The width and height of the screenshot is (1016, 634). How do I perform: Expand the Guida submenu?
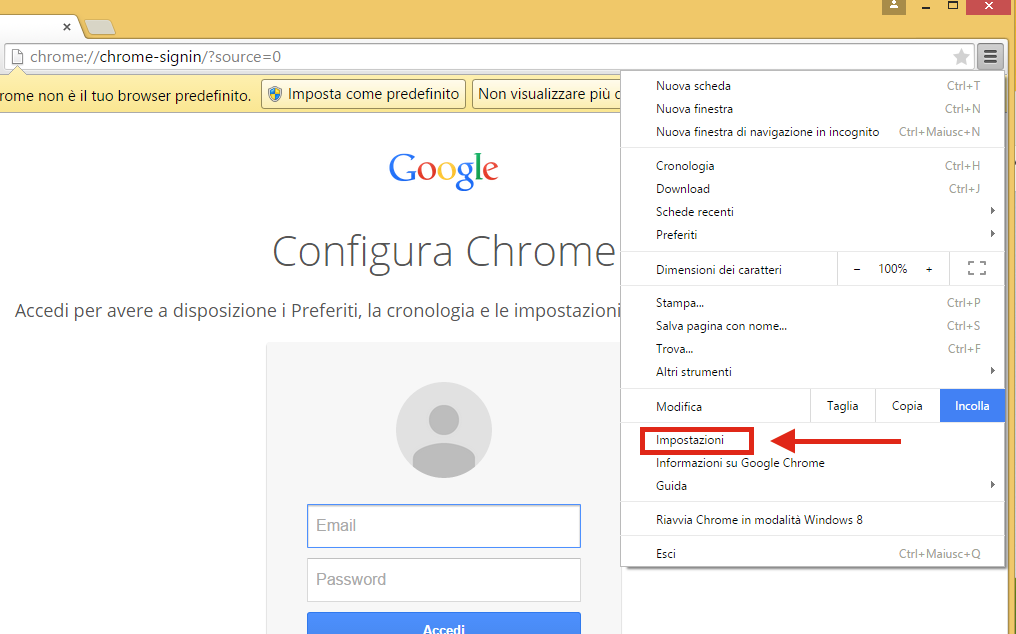(813, 486)
